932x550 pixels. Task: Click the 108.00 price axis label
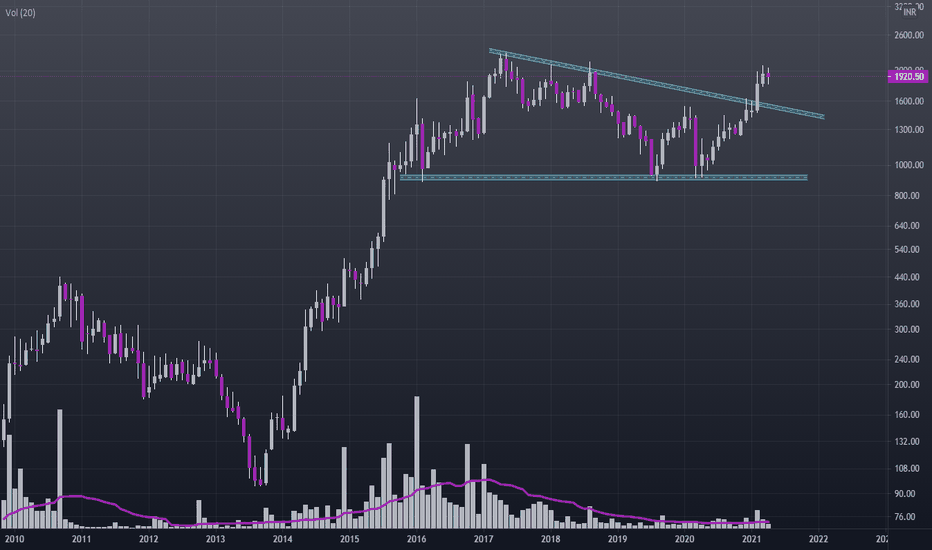pos(907,469)
